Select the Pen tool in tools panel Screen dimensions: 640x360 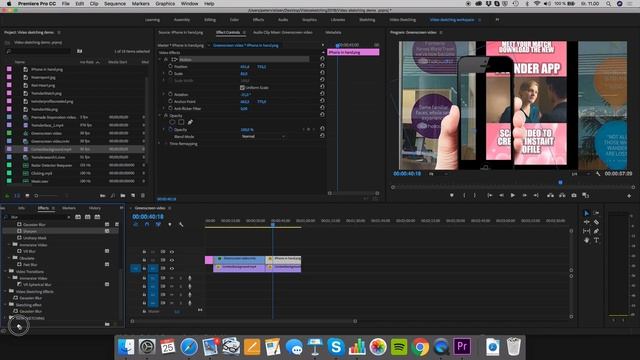pos(596,231)
